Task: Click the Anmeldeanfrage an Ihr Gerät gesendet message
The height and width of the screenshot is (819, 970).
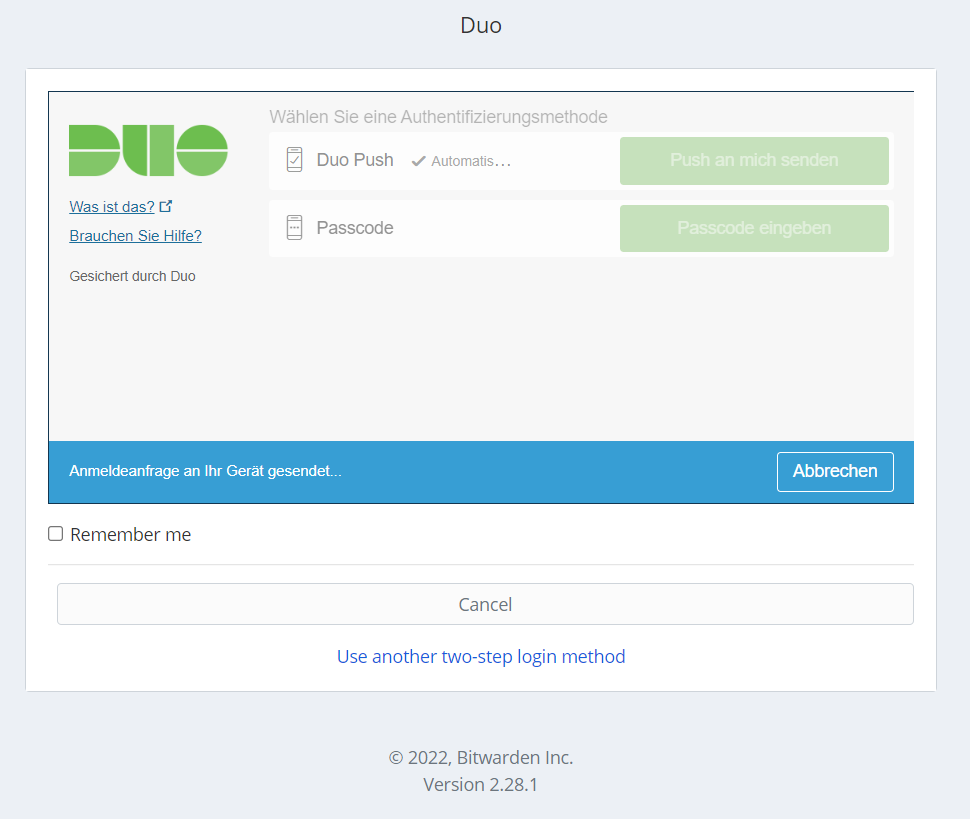Action: pos(205,471)
